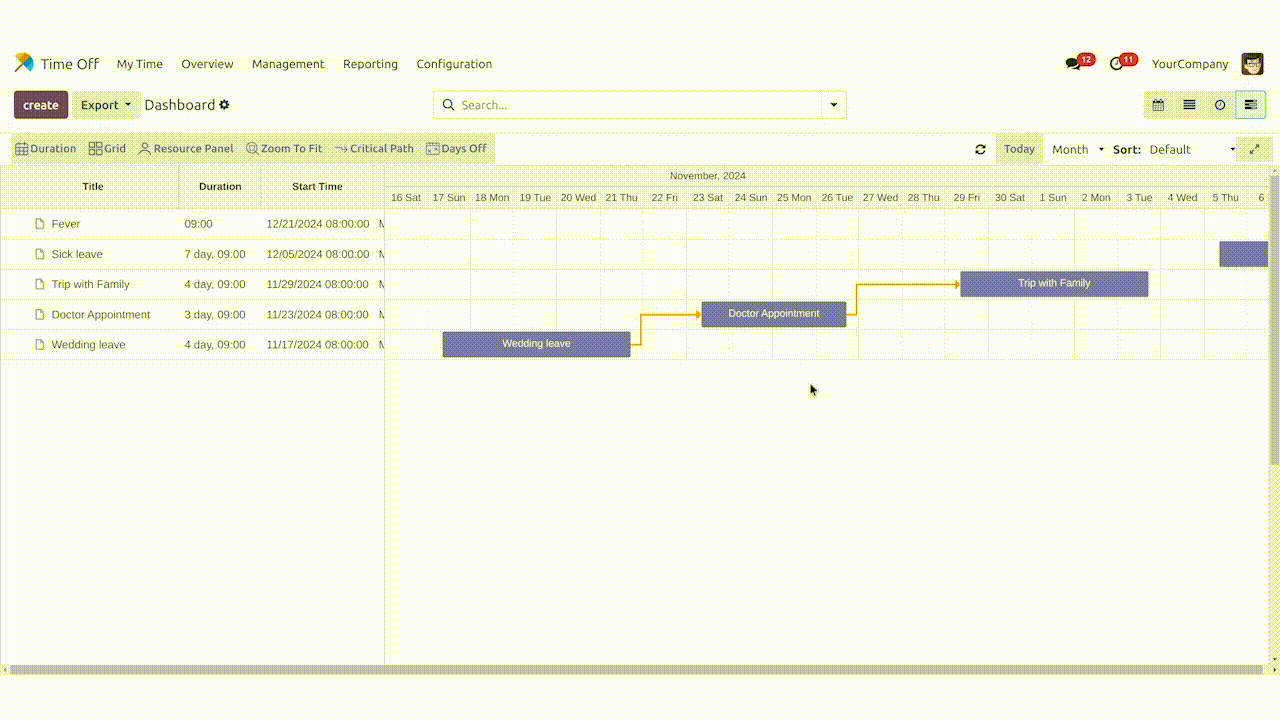Switch to list view

(1189, 105)
